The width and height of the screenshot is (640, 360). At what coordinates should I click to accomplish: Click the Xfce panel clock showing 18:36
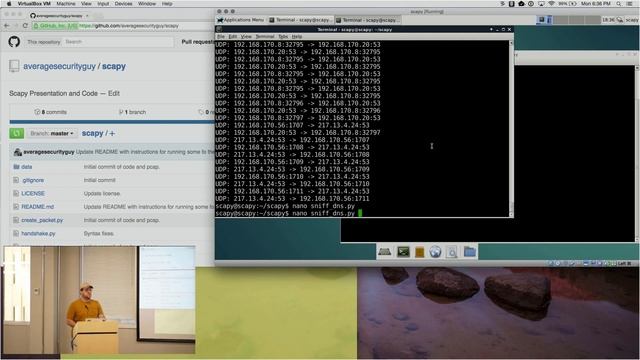608,20
